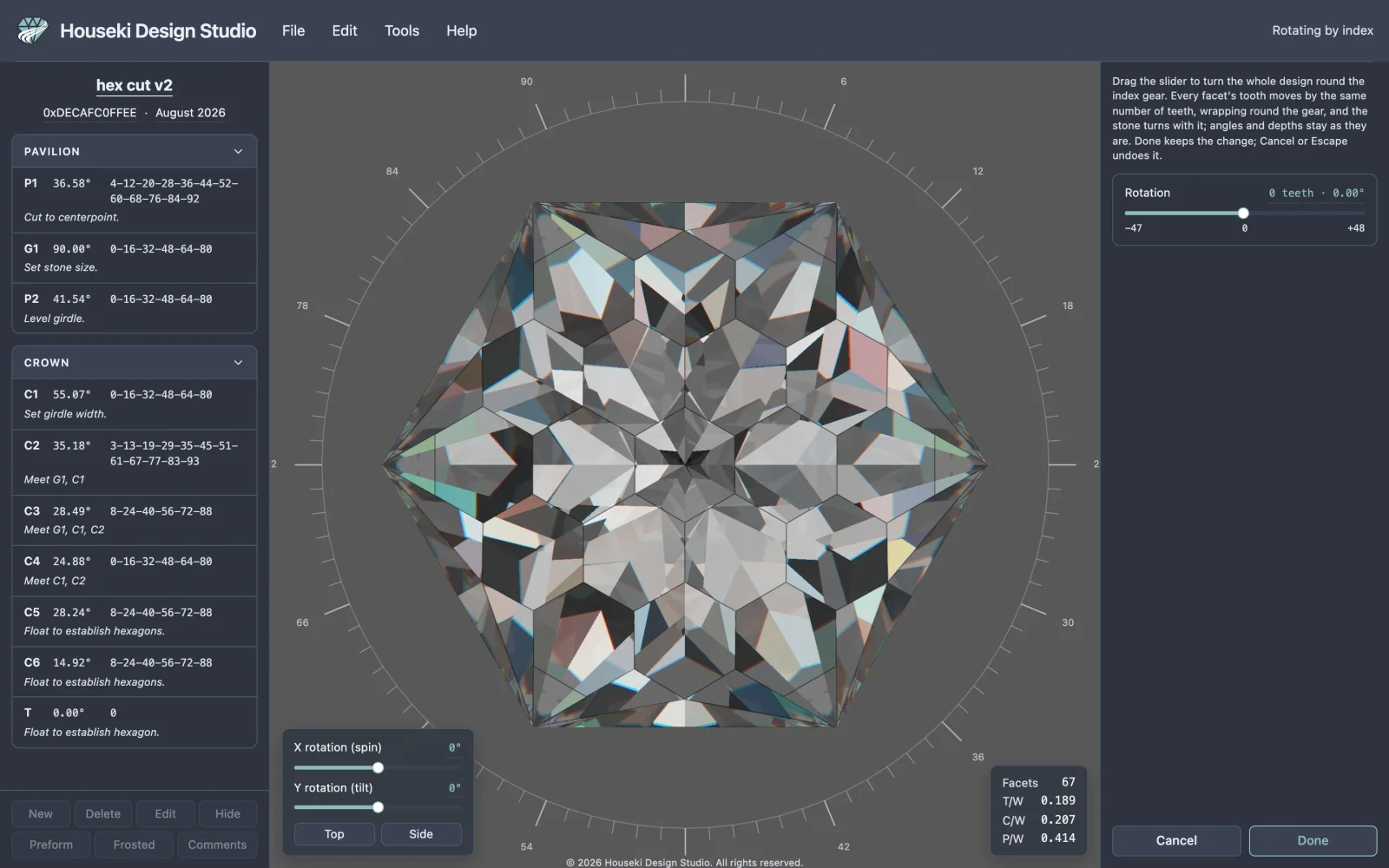Switch to the Side view
The width and height of the screenshot is (1389, 868).
[x=421, y=834]
